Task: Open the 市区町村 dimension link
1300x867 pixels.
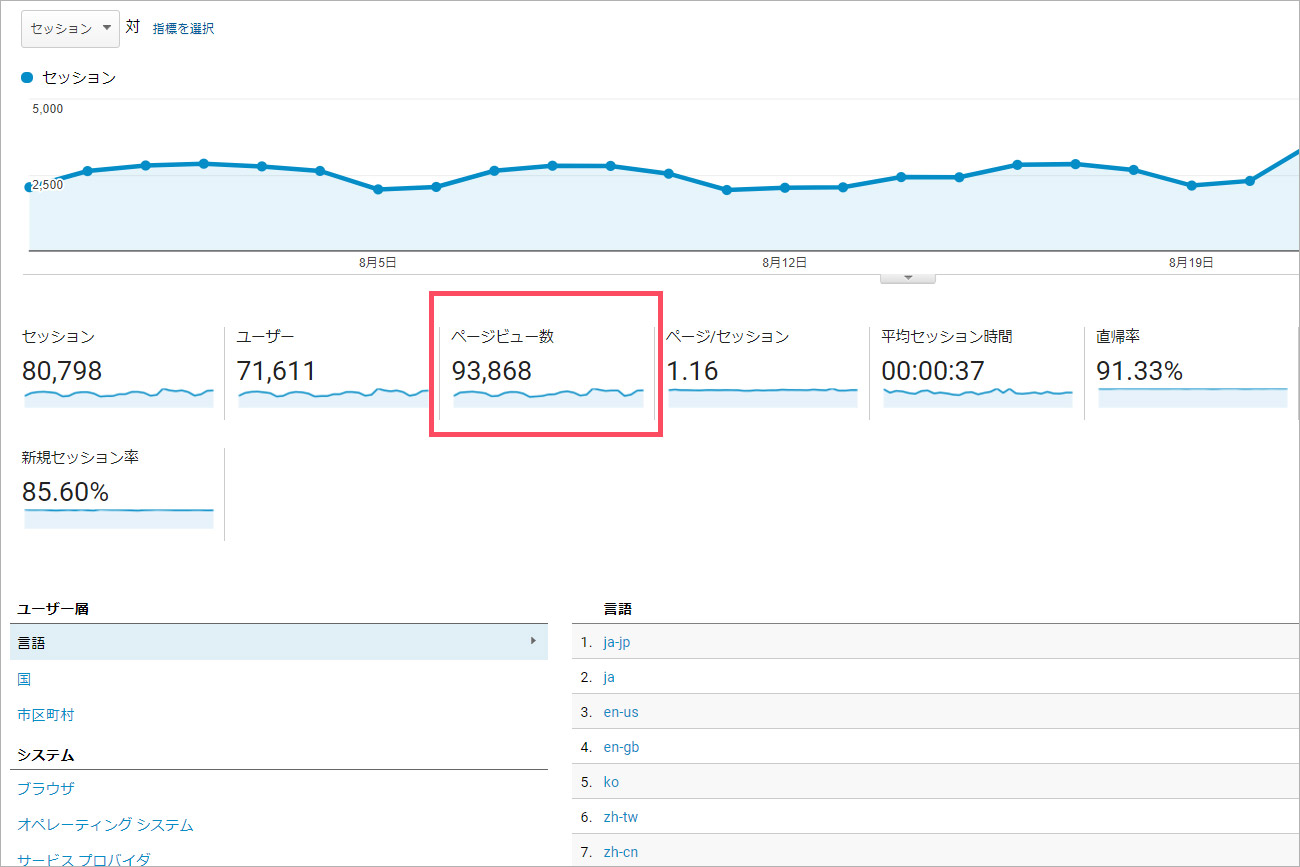Action: tap(46, 715)
